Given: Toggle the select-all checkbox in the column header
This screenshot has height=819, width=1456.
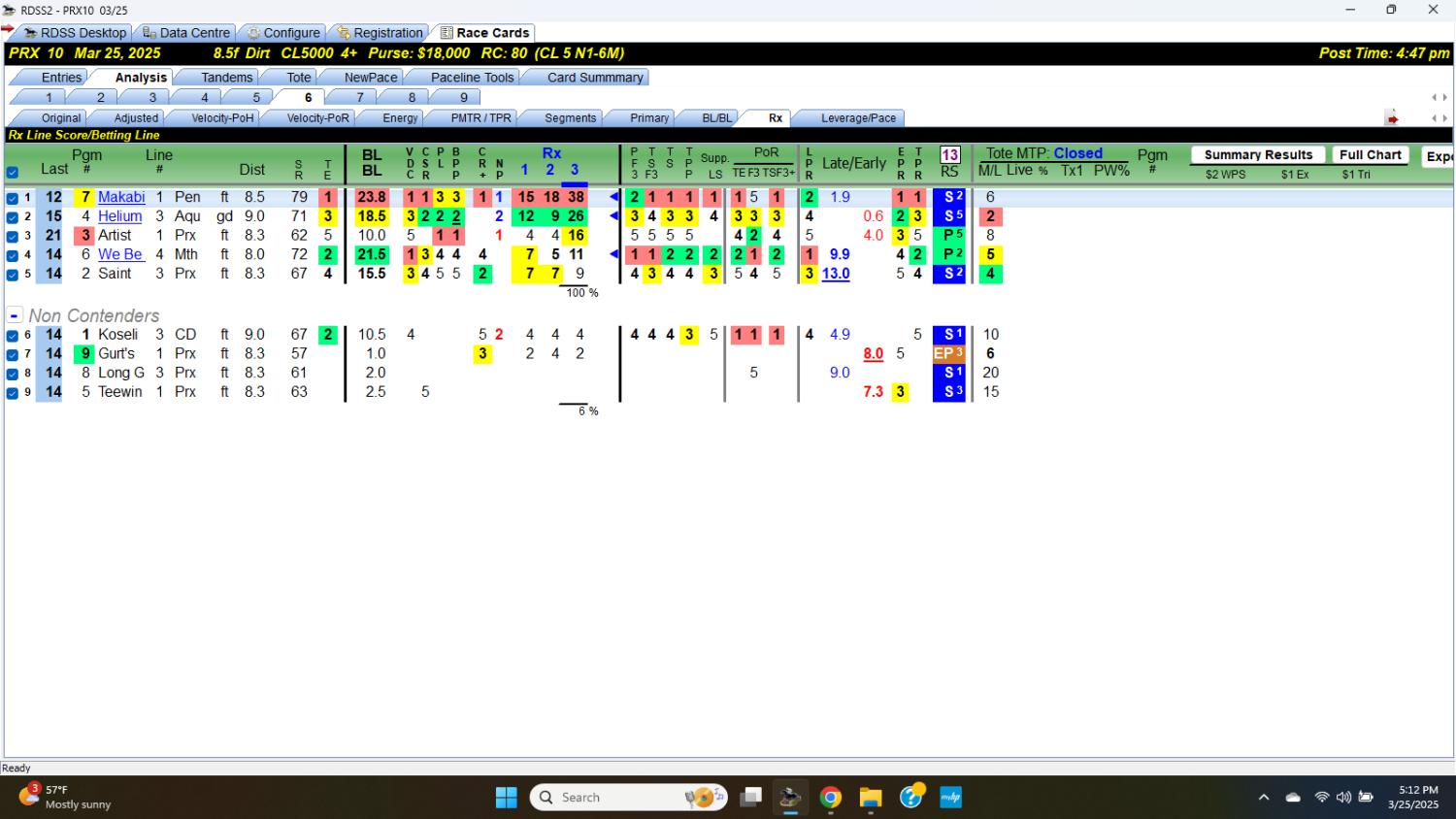Looking at the screenshot, I should click(13, 173).
